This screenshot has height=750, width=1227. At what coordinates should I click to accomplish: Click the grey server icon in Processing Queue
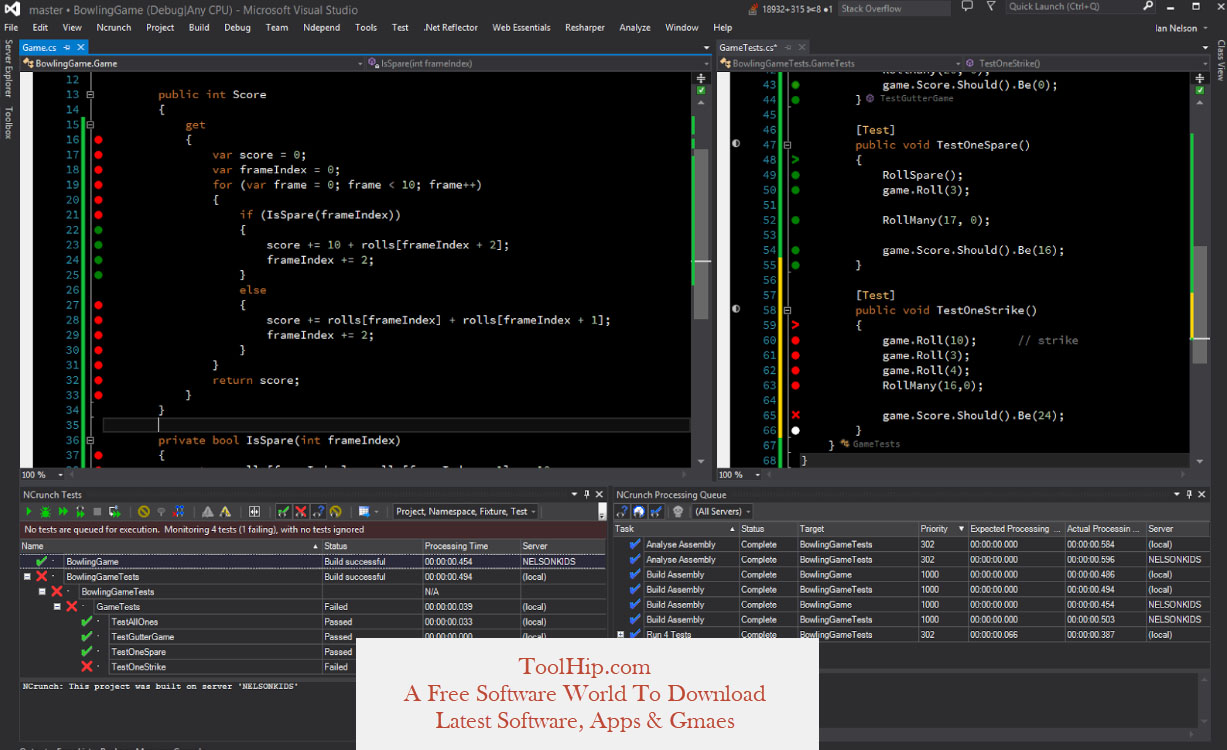678,511
